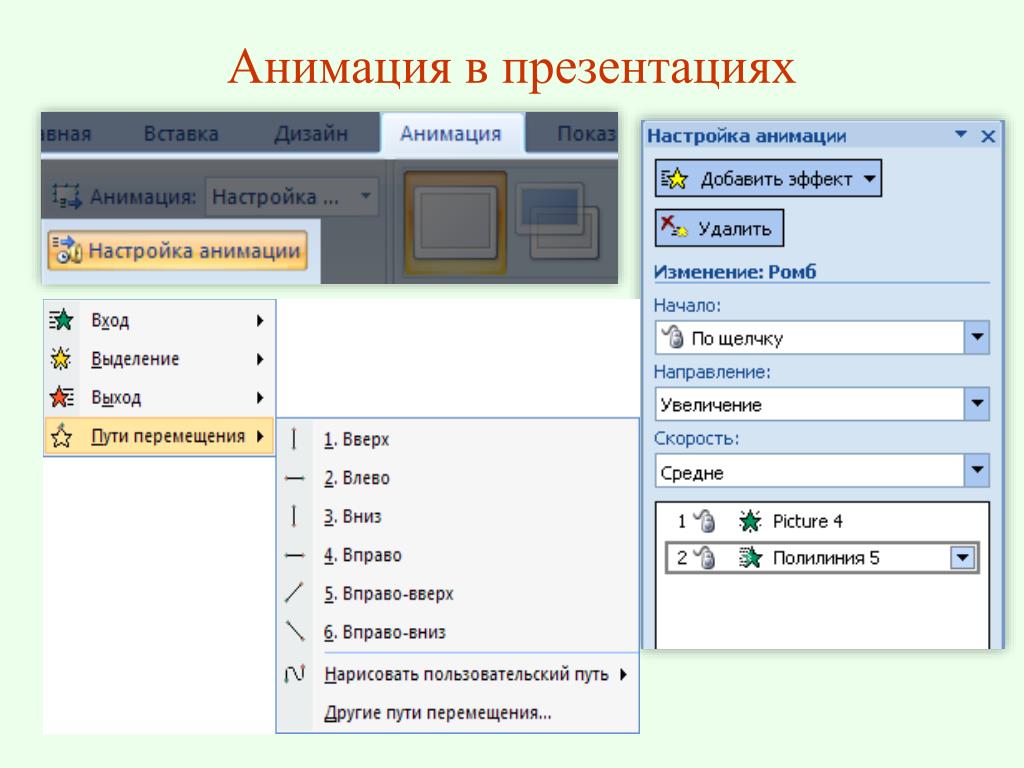Image resolution: width=1024 pixels, height=768 pixels.
Task: Open the Направление dropdown showing Увеличение
Action: [x=822, y=404]
